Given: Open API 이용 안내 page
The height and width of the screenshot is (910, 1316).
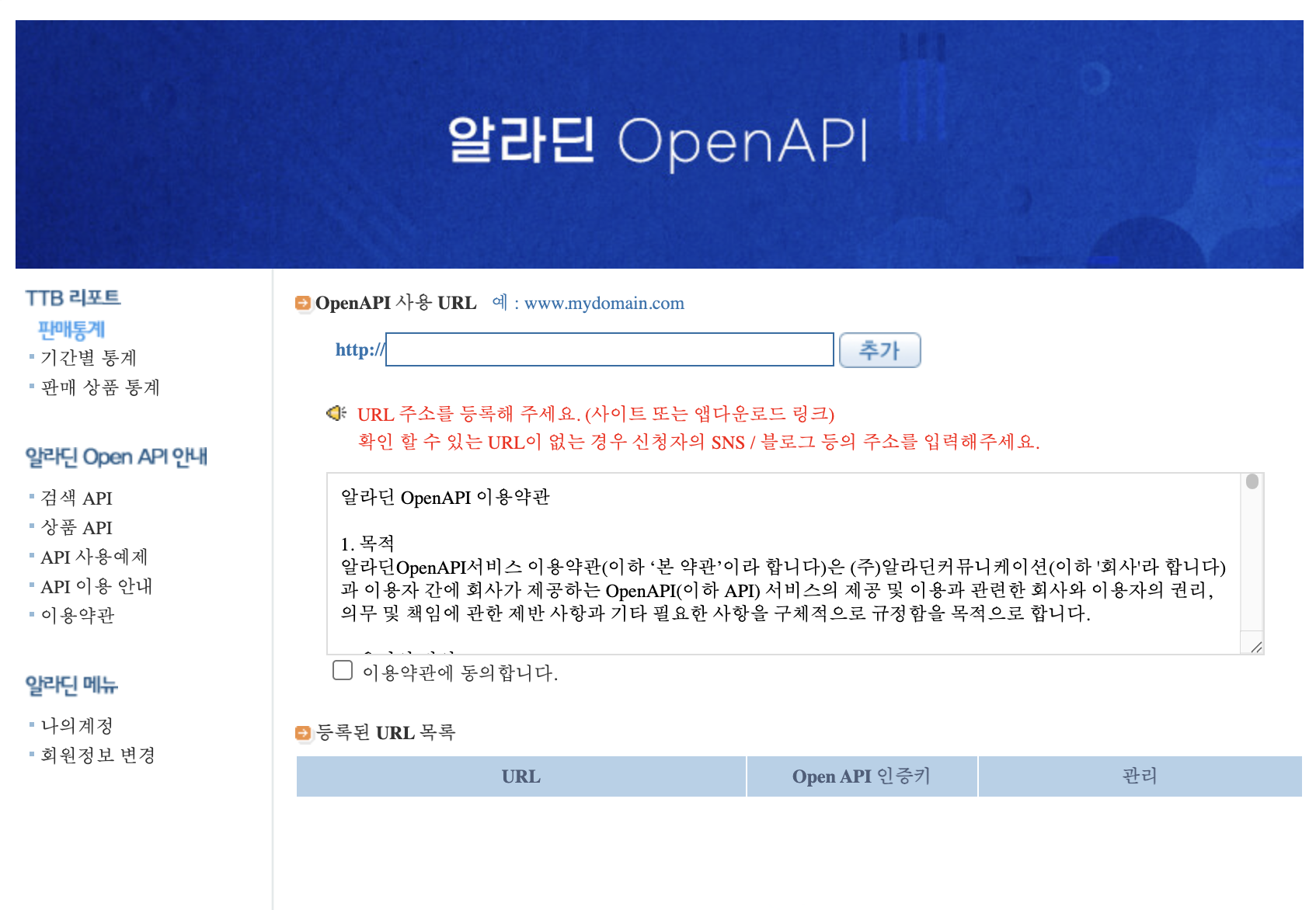Looking at the screenshot, I should point(96,586).
